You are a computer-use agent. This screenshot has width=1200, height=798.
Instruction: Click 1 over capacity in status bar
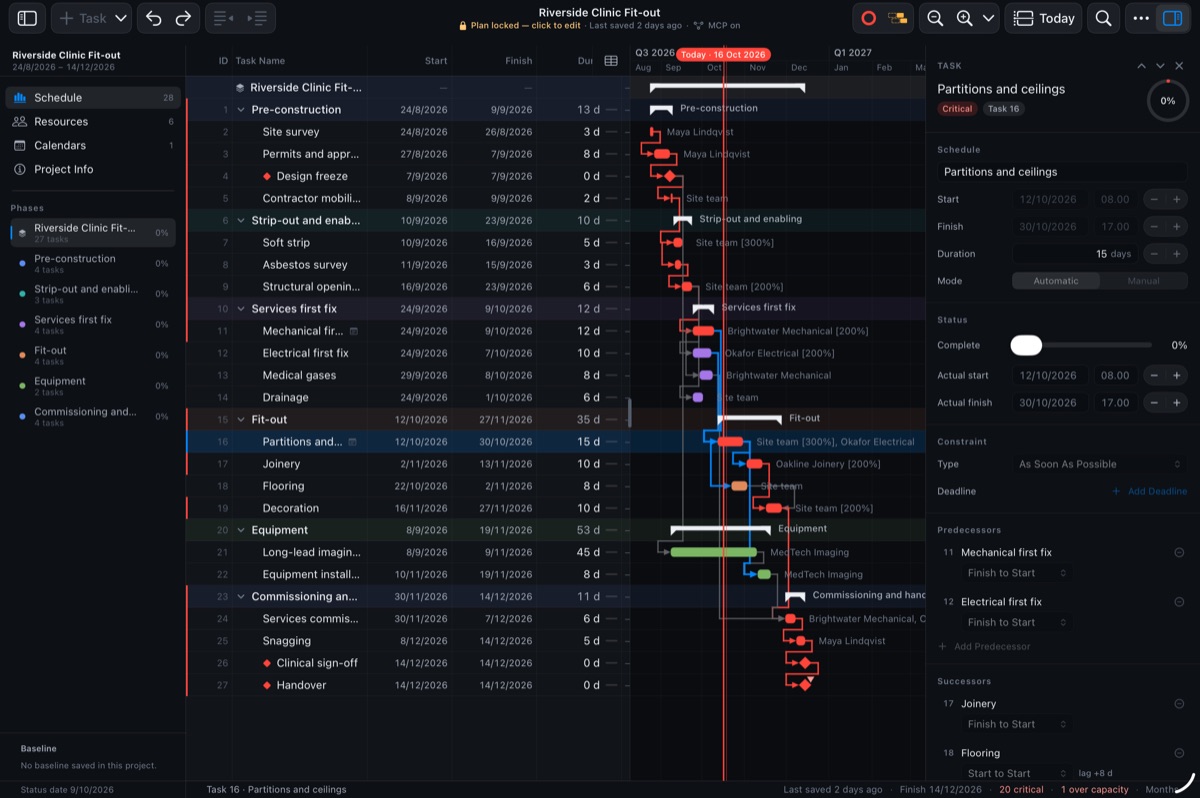click(x=1095, y=790)
